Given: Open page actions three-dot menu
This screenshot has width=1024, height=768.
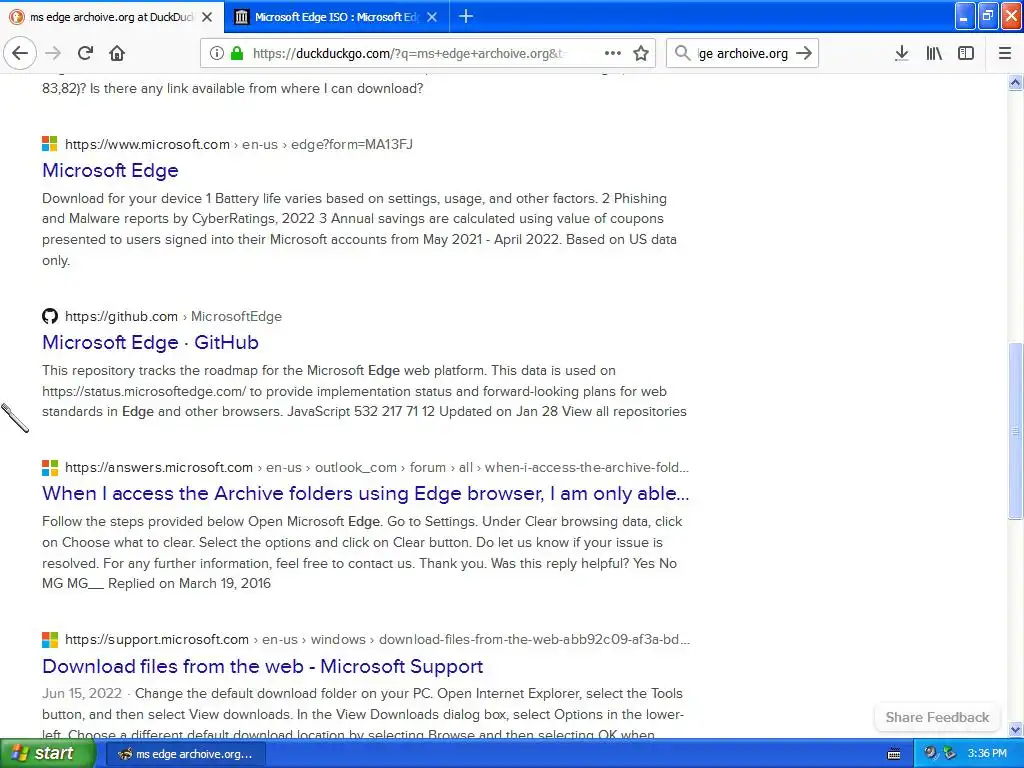Looking at the screenshot, I should pos(612,53).
